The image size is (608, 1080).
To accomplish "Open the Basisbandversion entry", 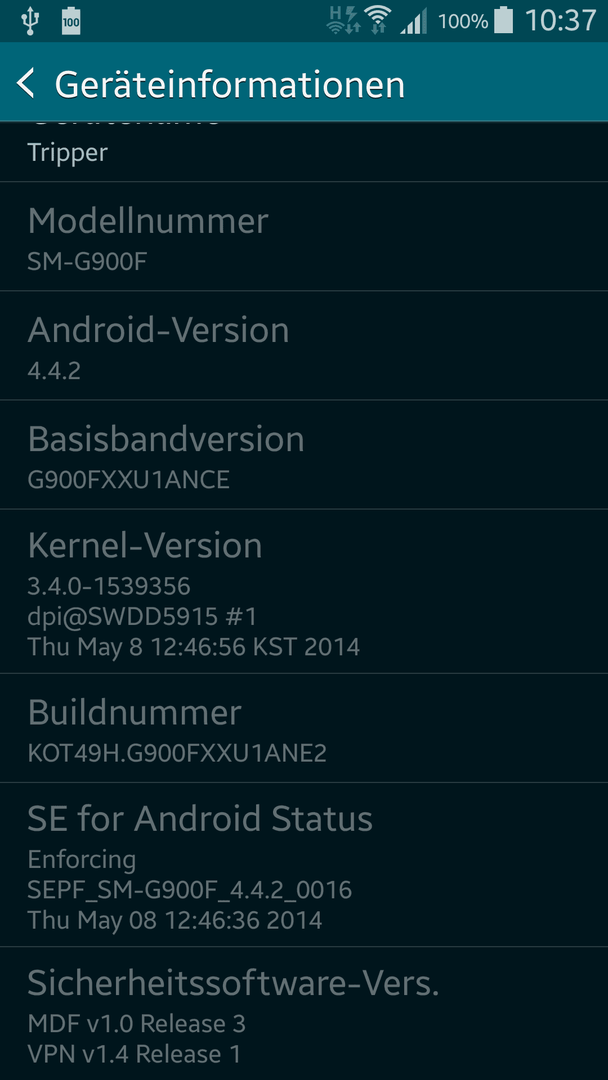I will click(304, 455).
